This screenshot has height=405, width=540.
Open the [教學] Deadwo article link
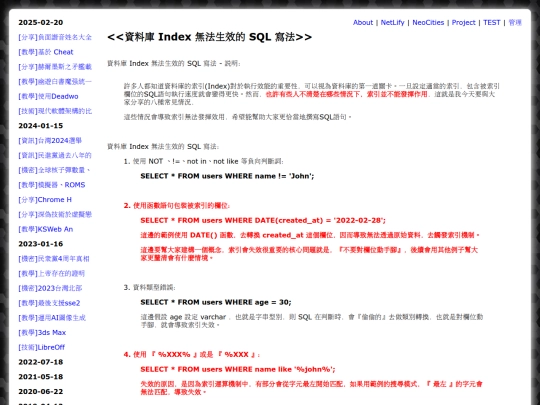click(x=48, y=96)
